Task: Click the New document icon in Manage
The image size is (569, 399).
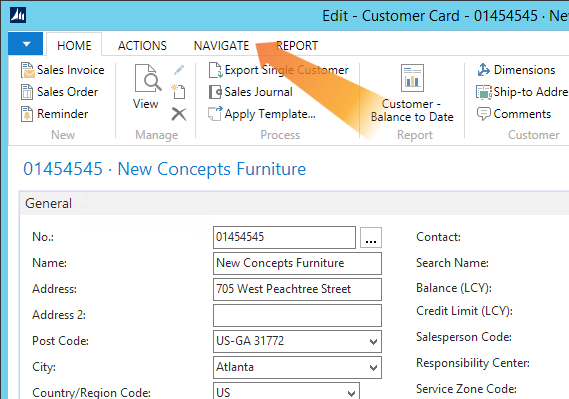Action: click(179, 92)
